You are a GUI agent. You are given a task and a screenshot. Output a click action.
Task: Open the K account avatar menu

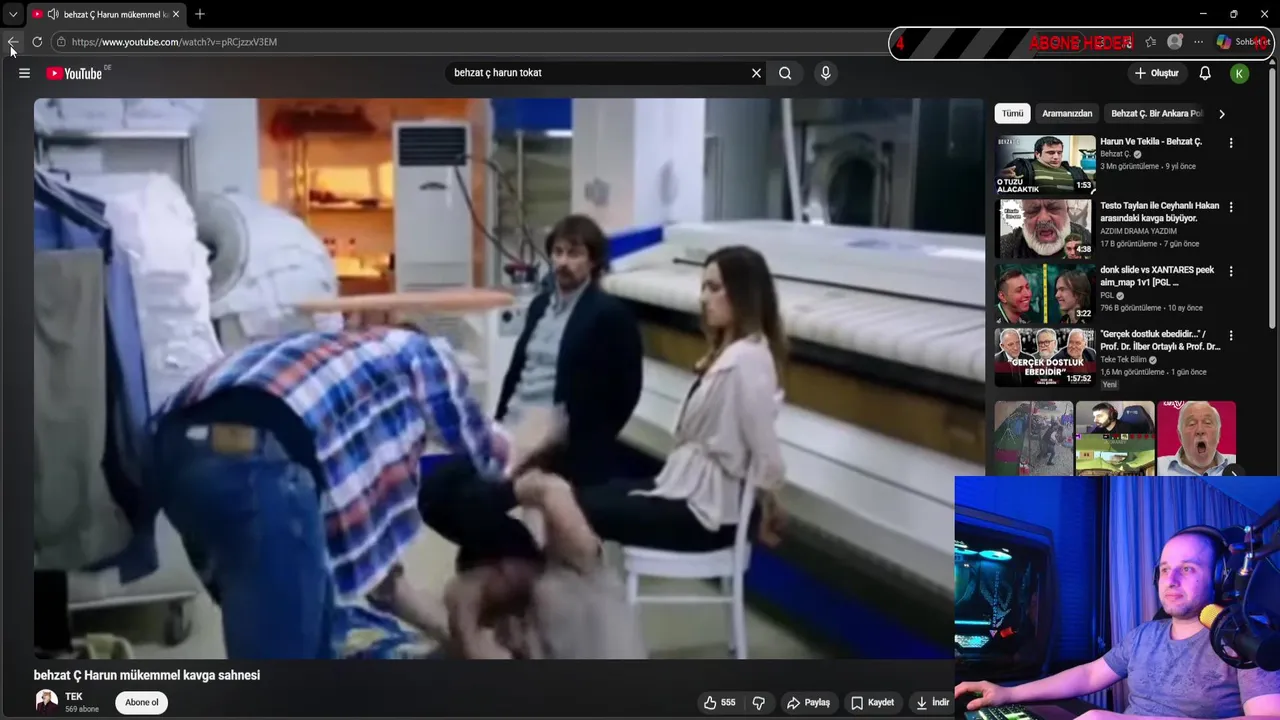tap(1239, 73)
